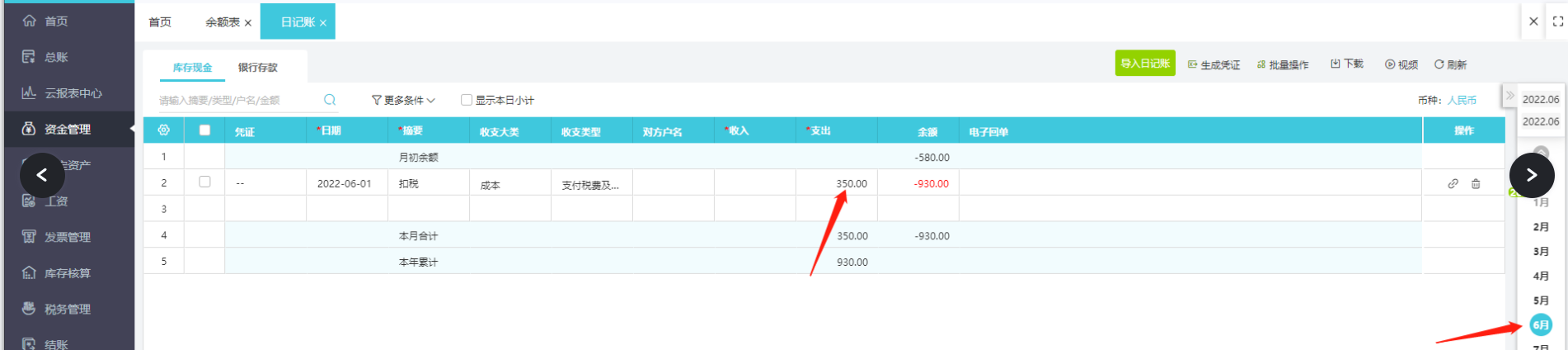
Task: Click the 刷新 refresh icon
Action: tap(1439, 64)
